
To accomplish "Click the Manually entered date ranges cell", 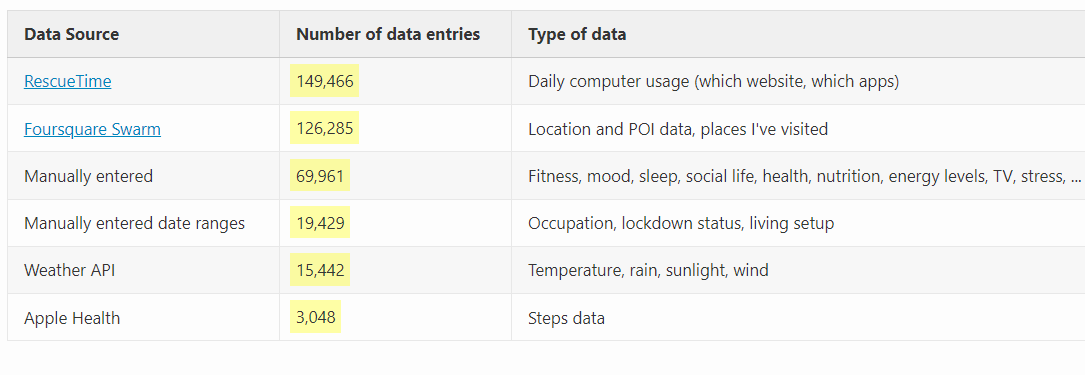I will 134,223.
